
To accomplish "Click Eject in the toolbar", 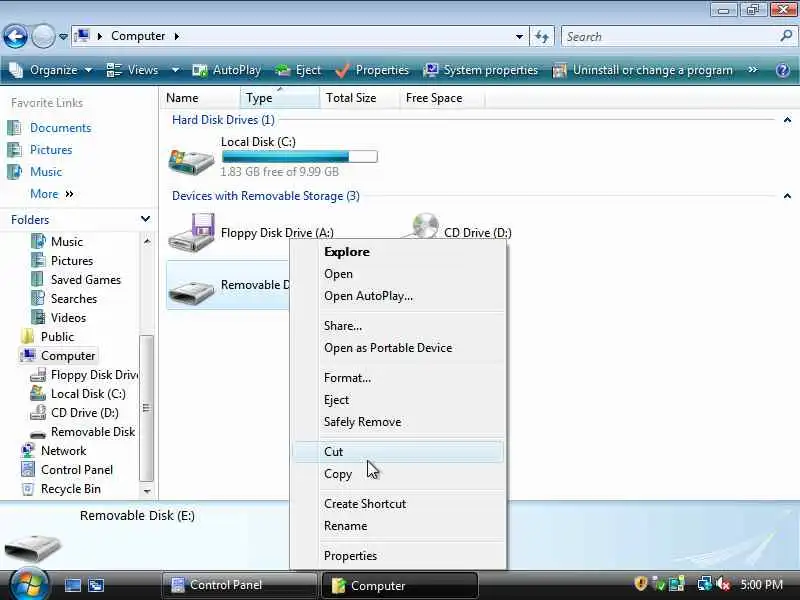I will [298, 70].
